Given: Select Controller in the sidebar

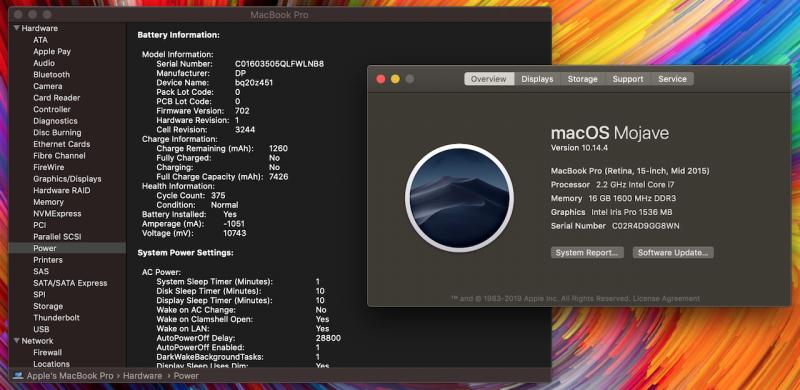Looking at the screenshot, I should 52,109.
